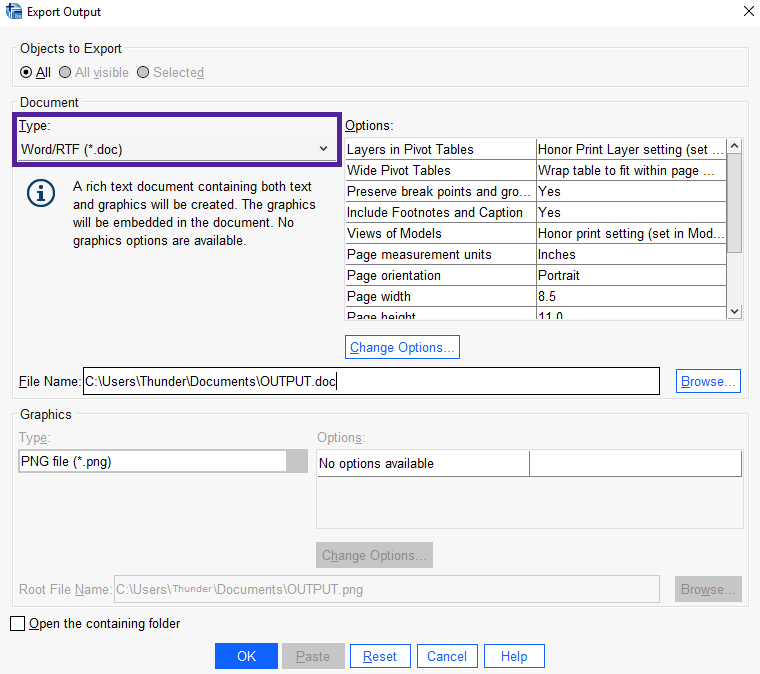The height and width of the screenshot is (674, 760).
Task: Click the File Name input field
Action: [x=371, y=381]
